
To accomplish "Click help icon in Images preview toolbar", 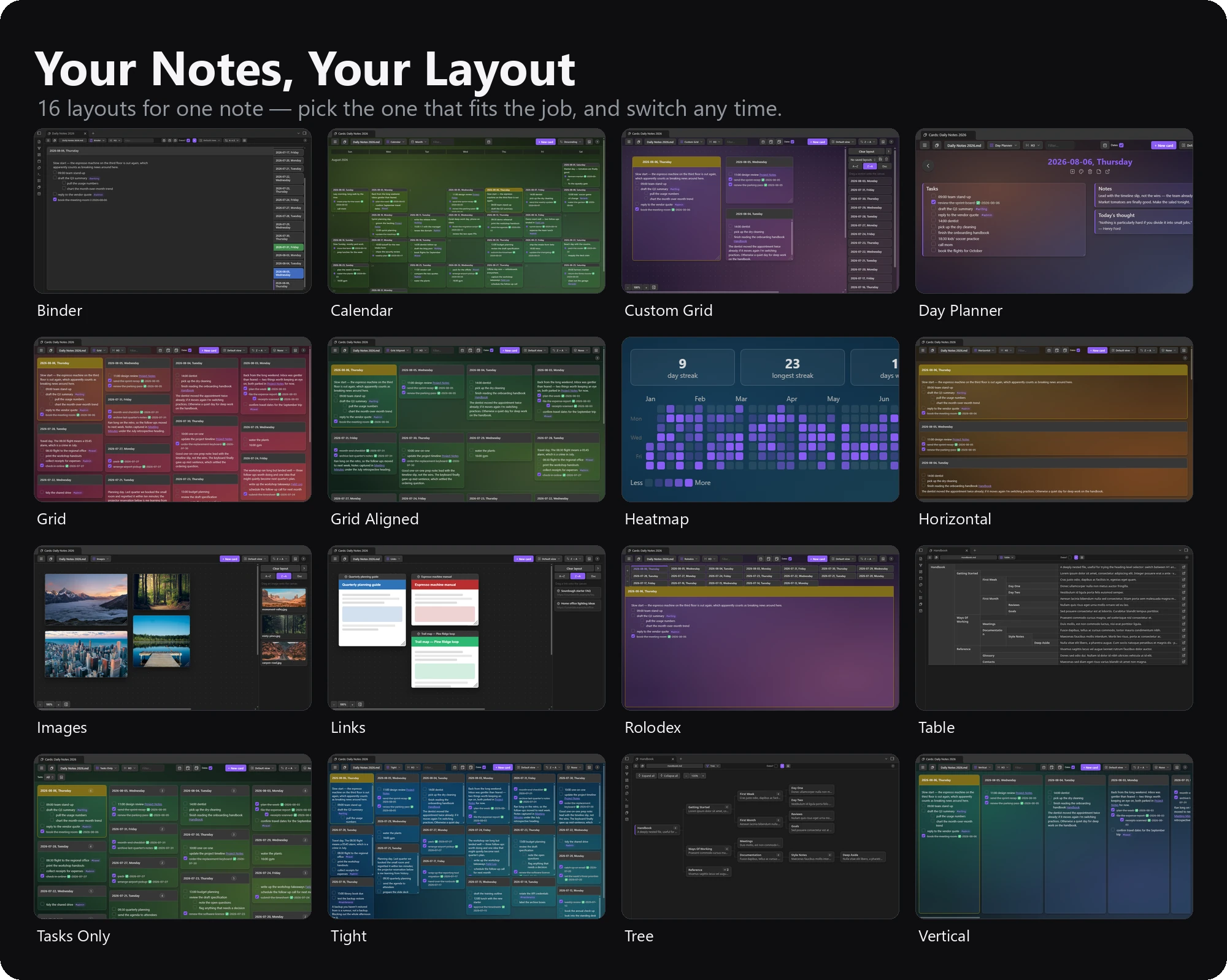I will point(303,559).
